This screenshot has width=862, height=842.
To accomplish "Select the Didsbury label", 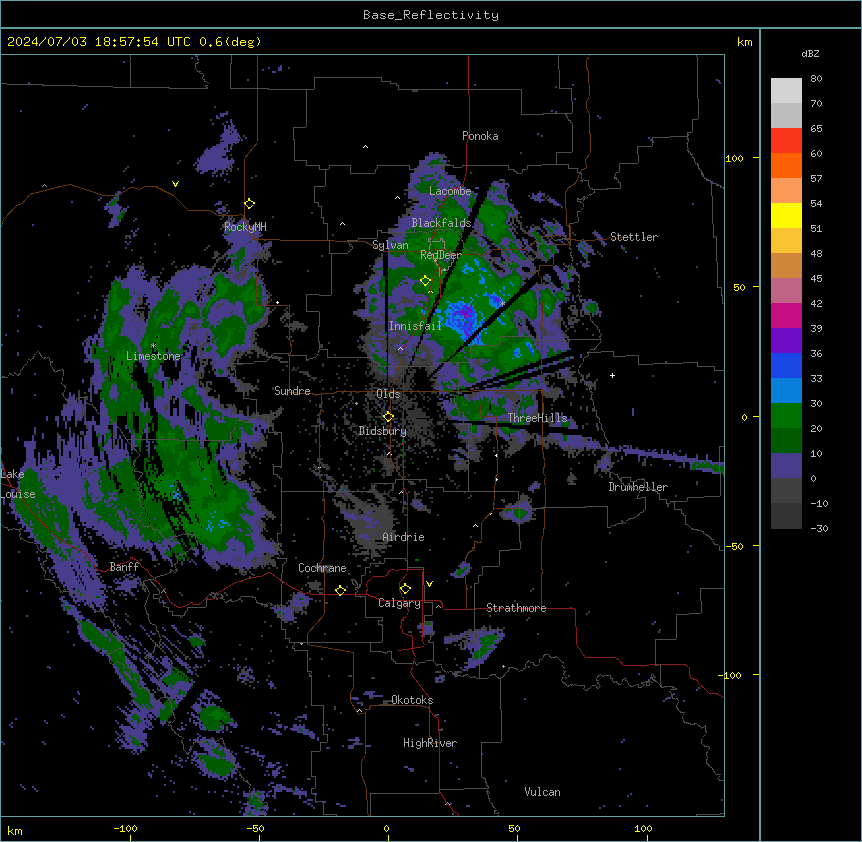I will pos(382,431).
